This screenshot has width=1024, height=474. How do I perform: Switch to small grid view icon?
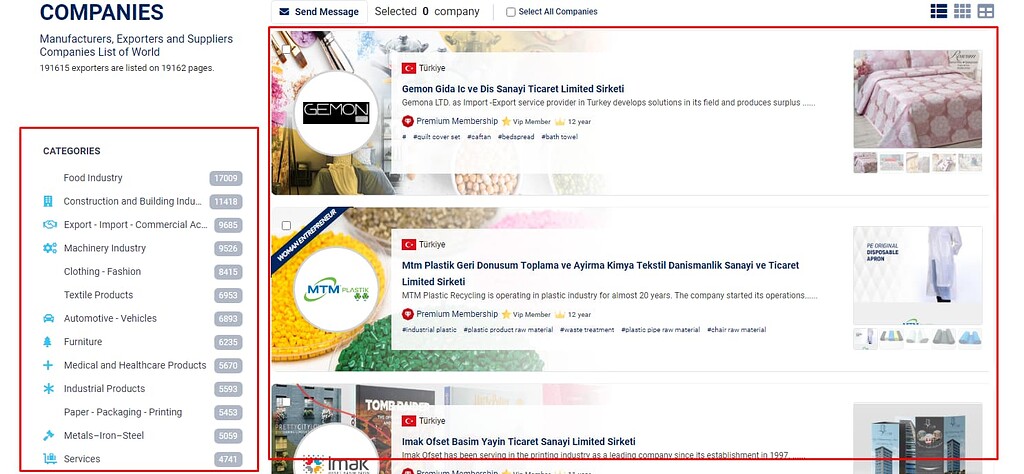pyautogui.click(x=962, y=11)
